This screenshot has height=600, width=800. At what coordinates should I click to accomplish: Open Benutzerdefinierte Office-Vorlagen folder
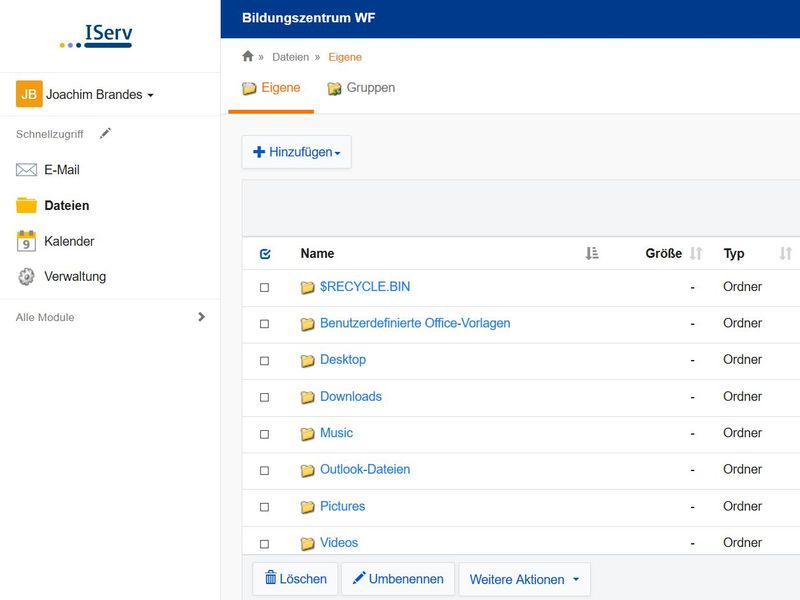(x=415, y=323)
